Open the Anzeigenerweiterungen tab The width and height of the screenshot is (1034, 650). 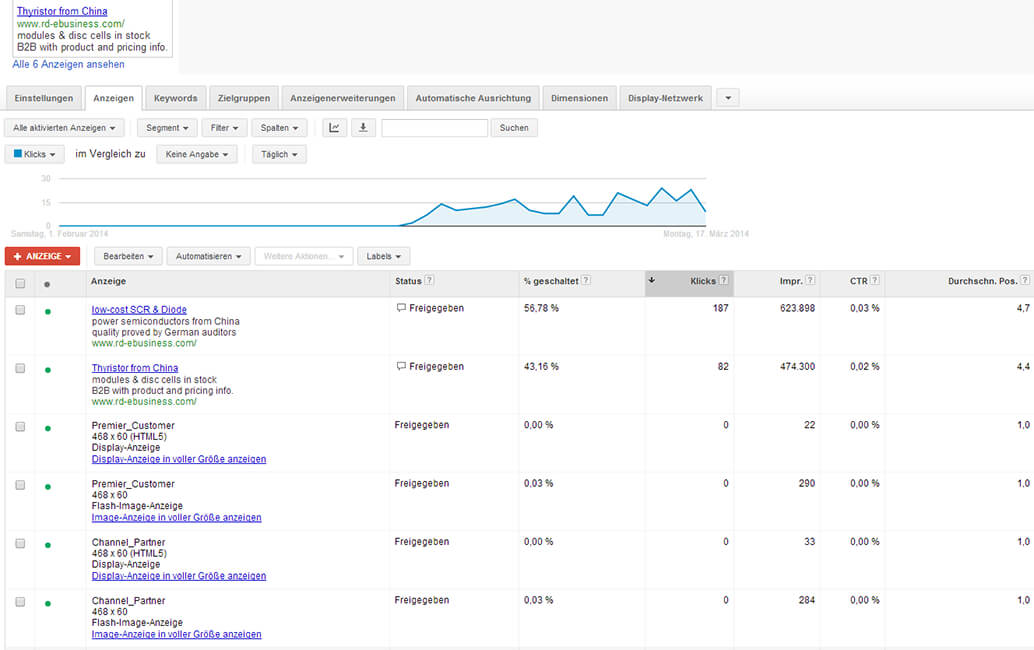click(x=343, y=98)
